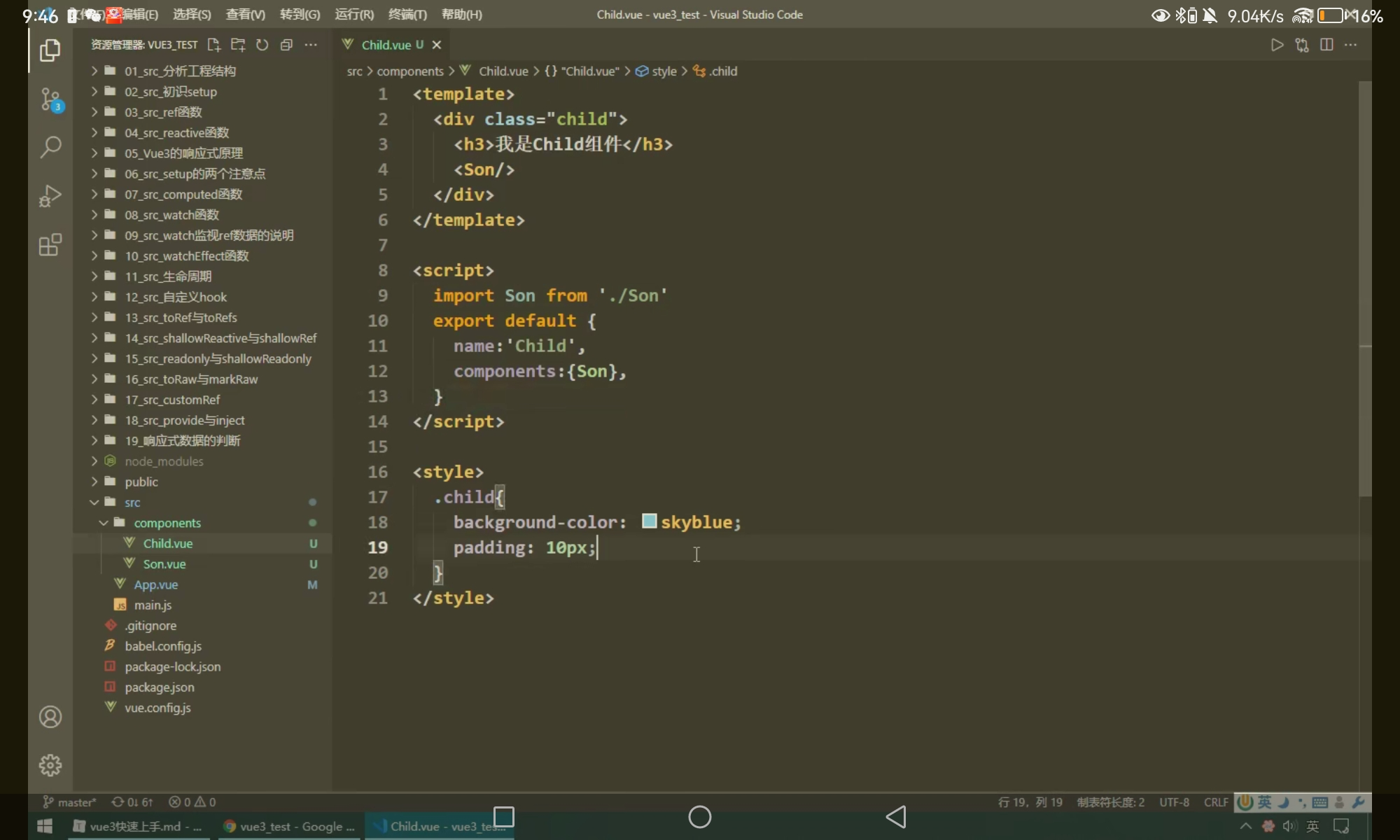Switch to the Chrome vue3_test taskbar window
Viewport: 1400px width, 840px height.
(x=289, y=827)
